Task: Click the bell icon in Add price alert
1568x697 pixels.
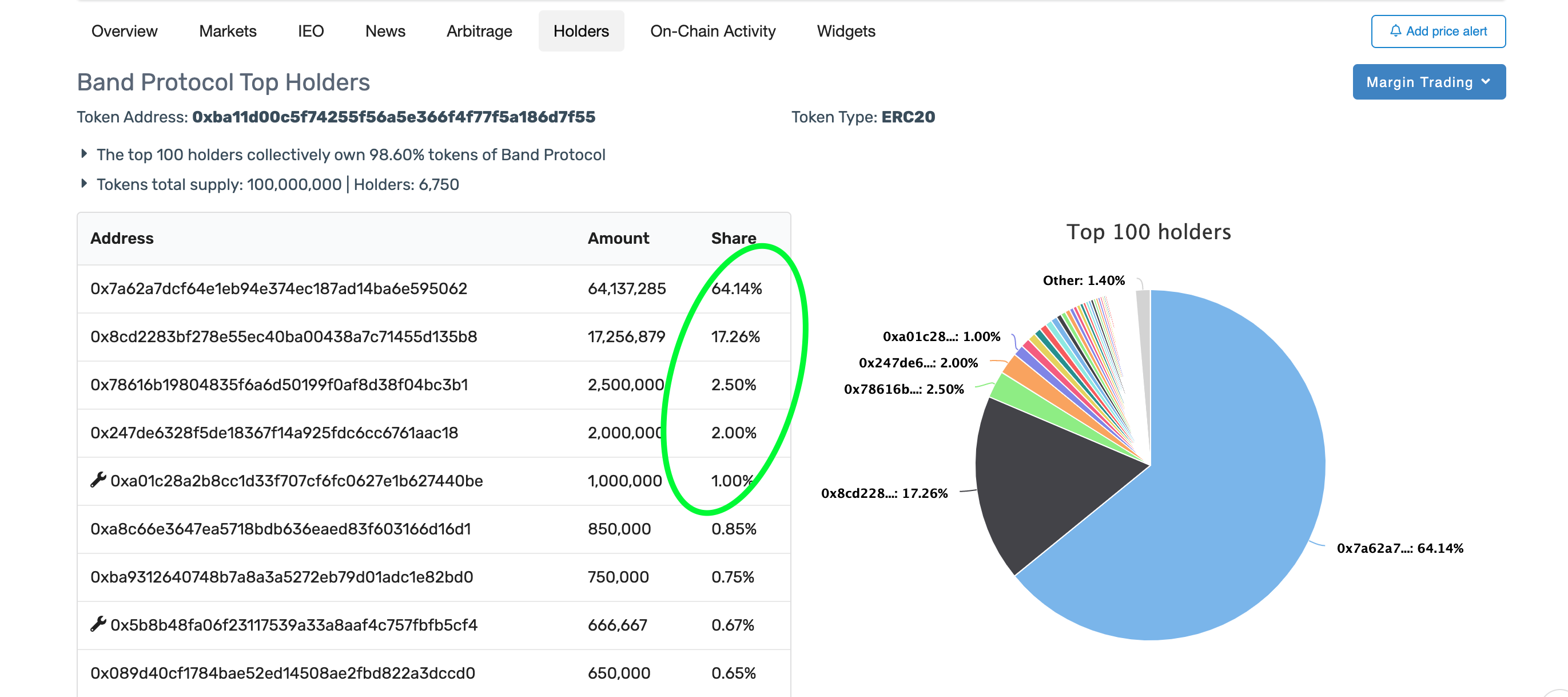Action: click(x=1395, y=30)
